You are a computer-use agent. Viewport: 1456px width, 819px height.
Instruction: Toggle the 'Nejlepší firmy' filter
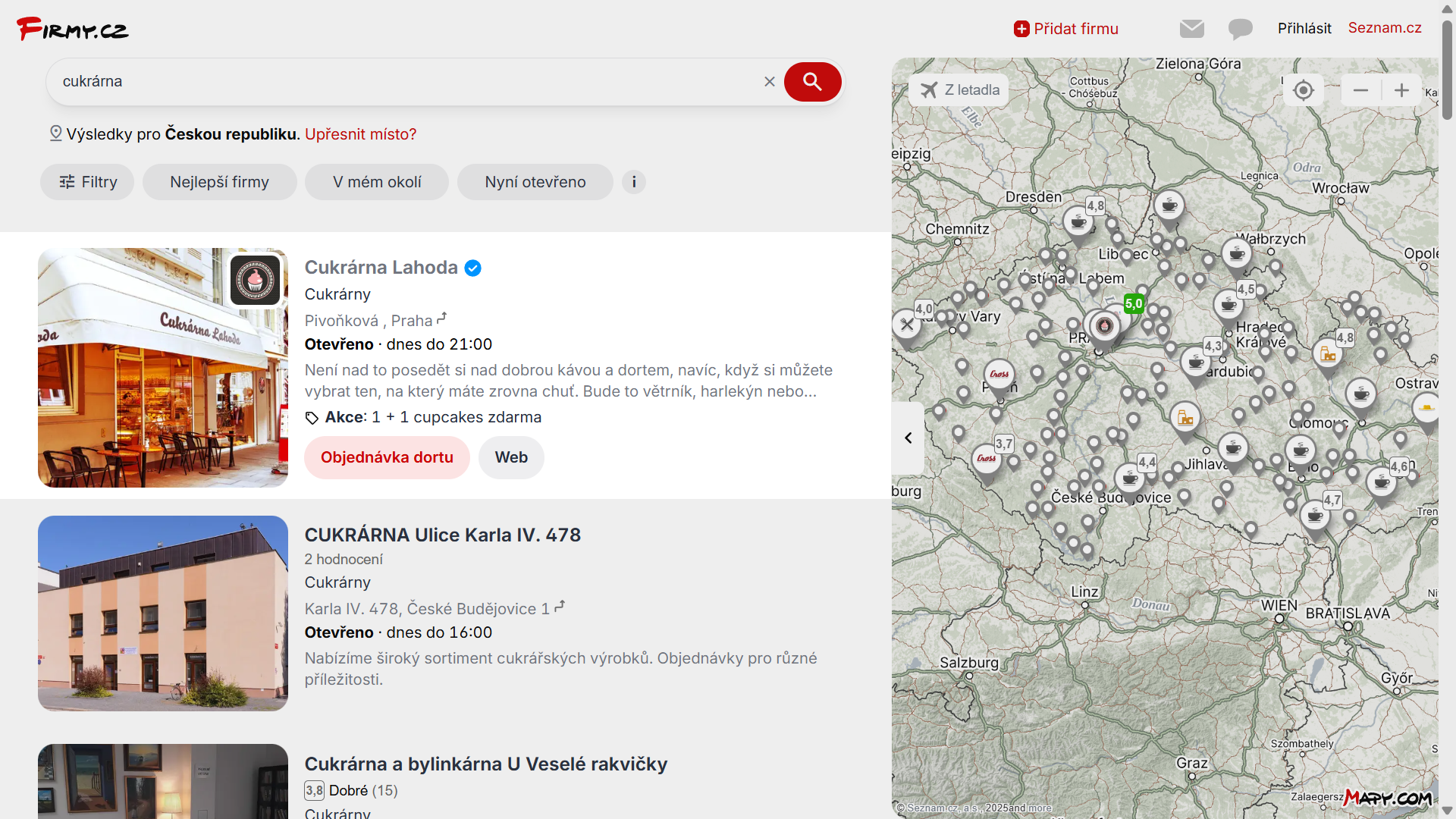coord(219,182)
